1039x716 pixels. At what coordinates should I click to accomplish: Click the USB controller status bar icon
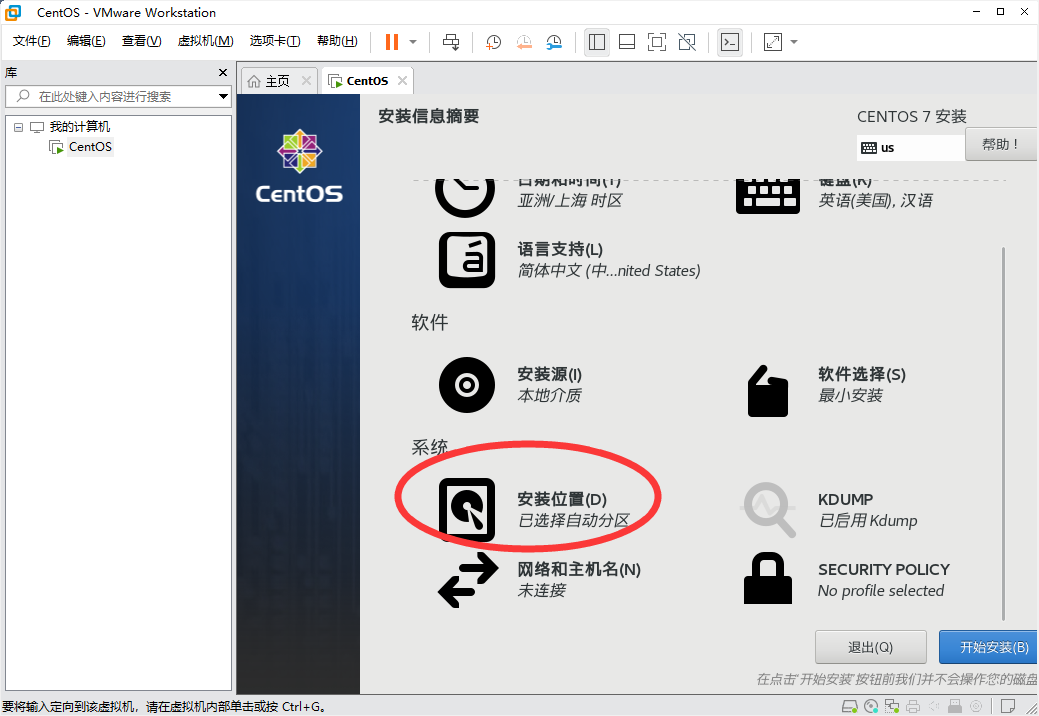(955, 707)
